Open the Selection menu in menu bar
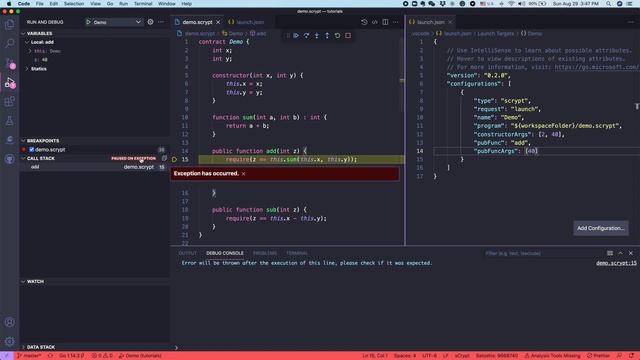Image resolution: width=640 pixels, height=360 pixels. pyautogui.click(x=74, y=4)
